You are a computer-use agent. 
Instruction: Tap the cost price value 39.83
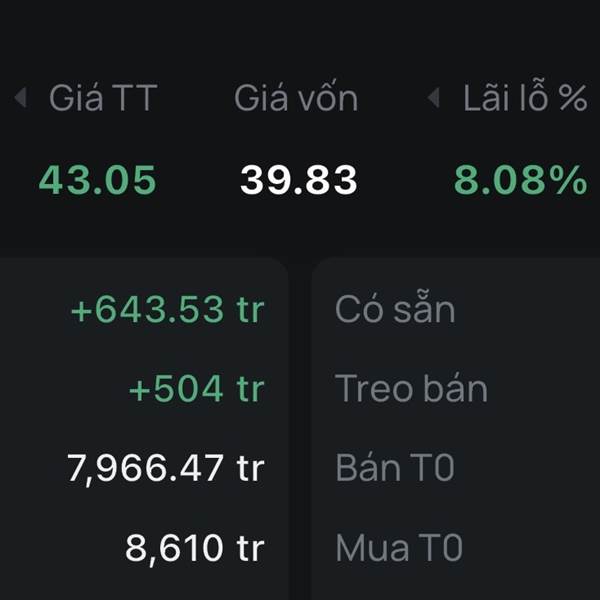(x=298, y=180)
